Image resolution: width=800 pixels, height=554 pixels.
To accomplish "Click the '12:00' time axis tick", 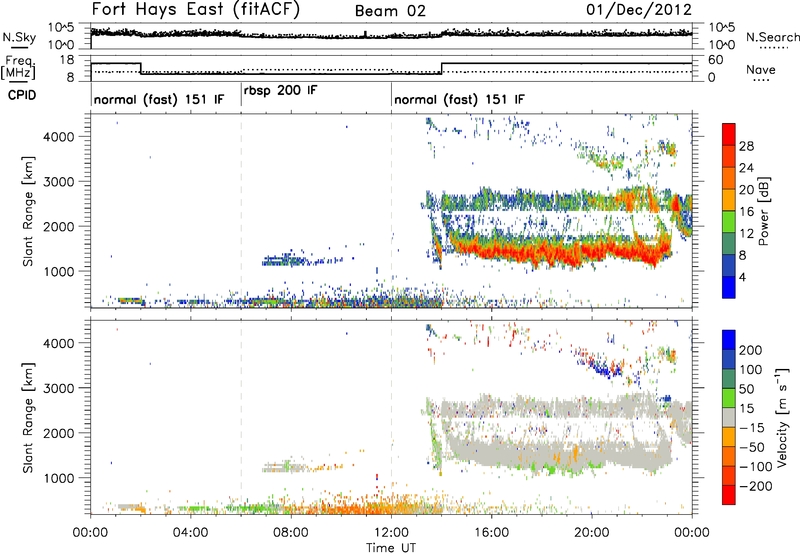I will click(391, 533).
